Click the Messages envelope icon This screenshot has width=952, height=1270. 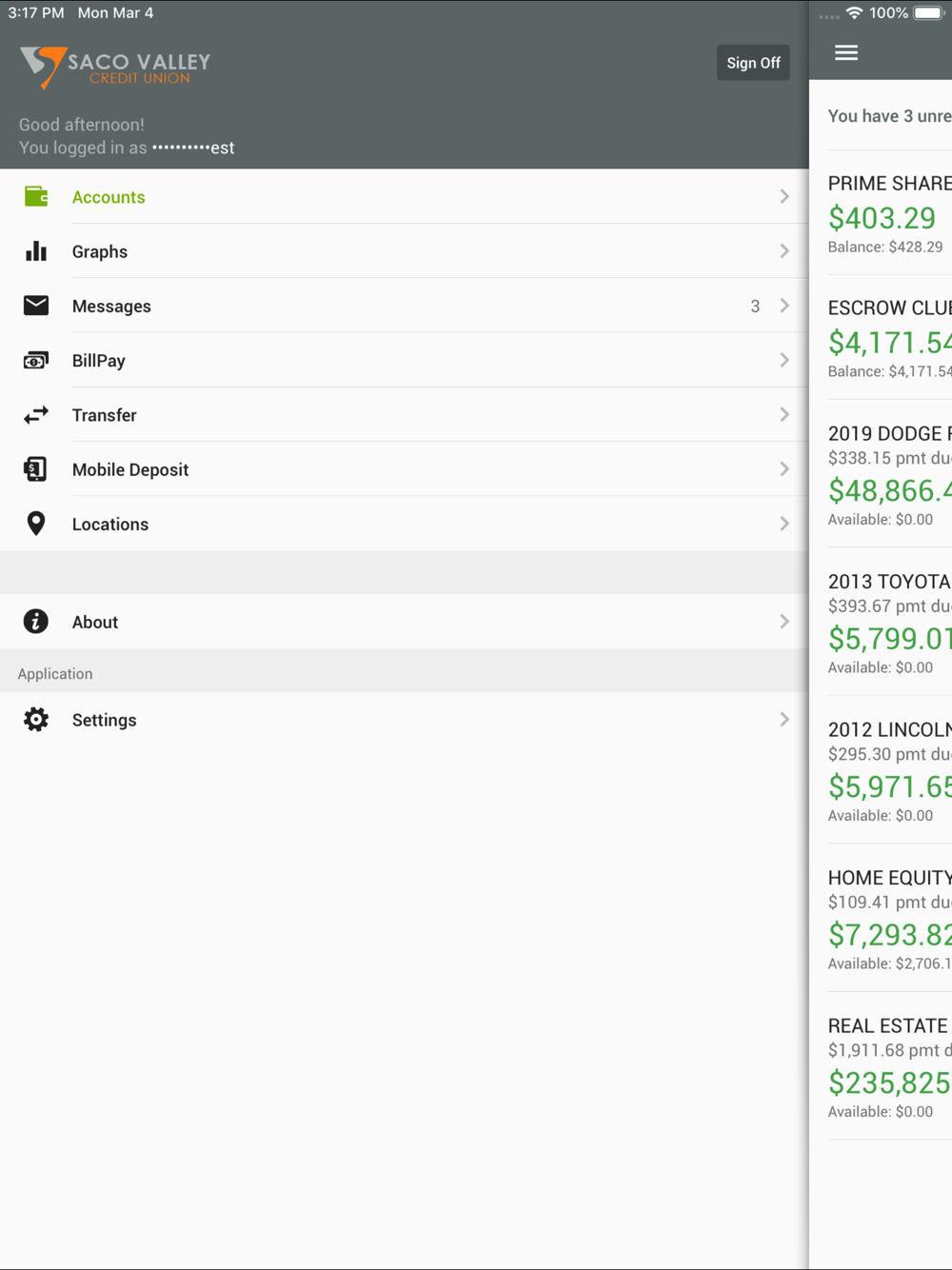(36, 306)
